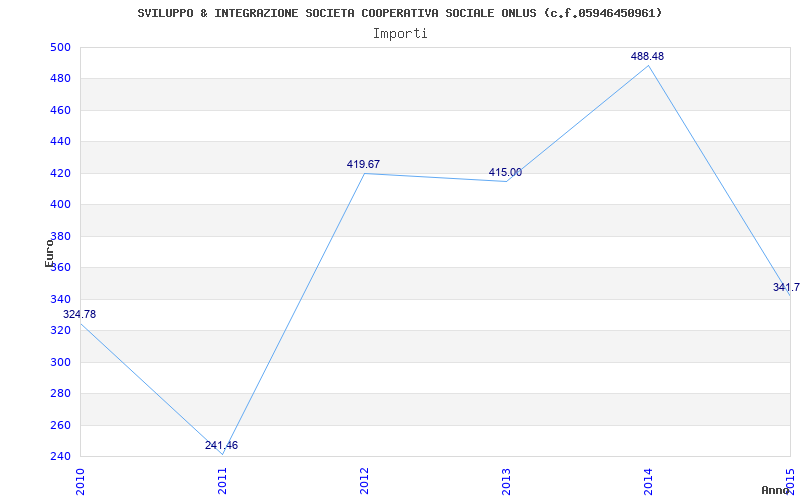This screenshot has width=800, height=500.
Task: Select the 419.67 data point label
Action: 363,164
